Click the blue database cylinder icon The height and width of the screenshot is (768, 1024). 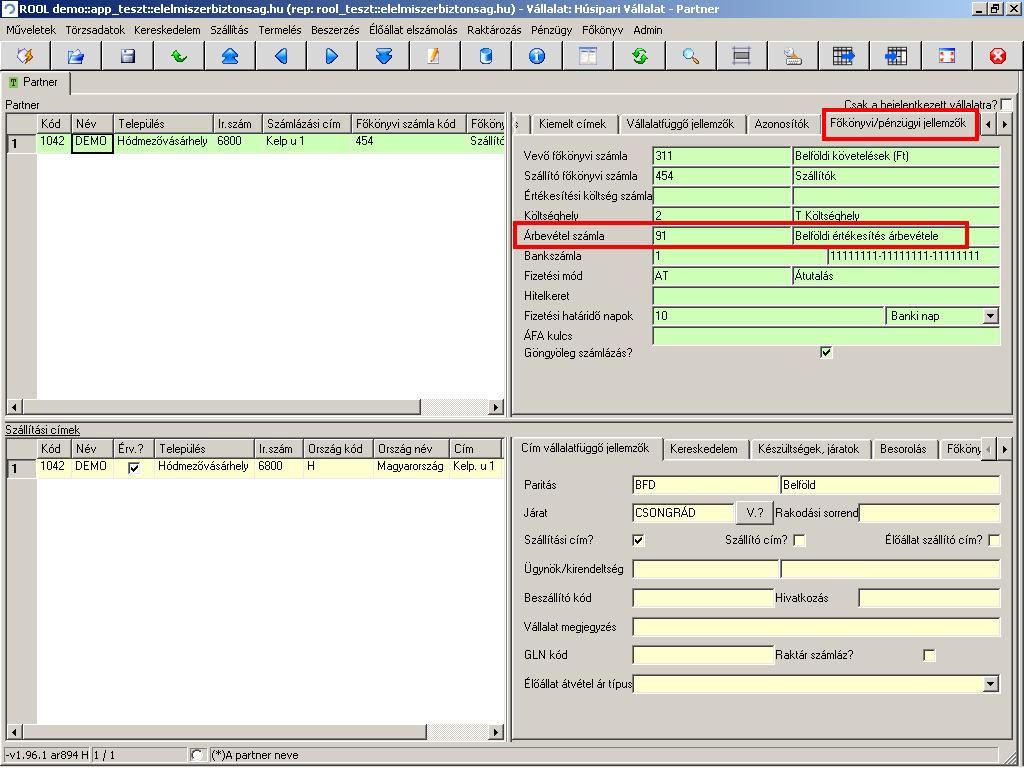pos(485,56)
